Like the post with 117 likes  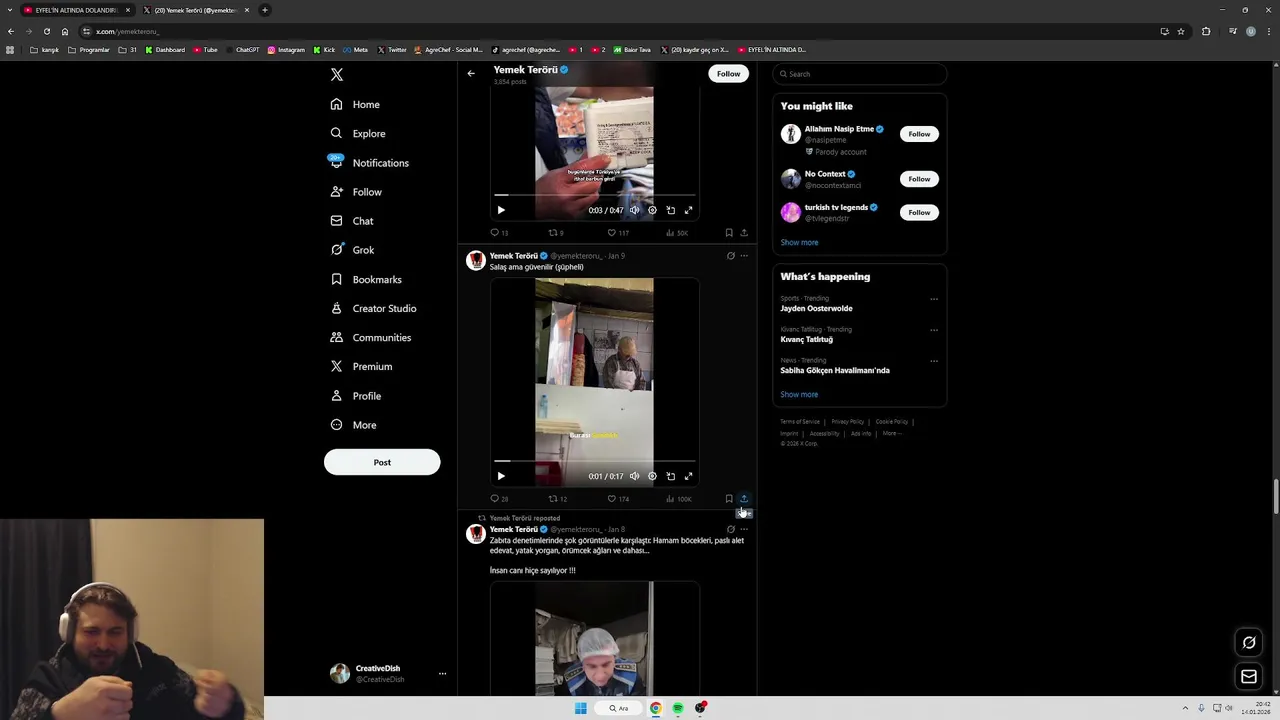point(617,233)
